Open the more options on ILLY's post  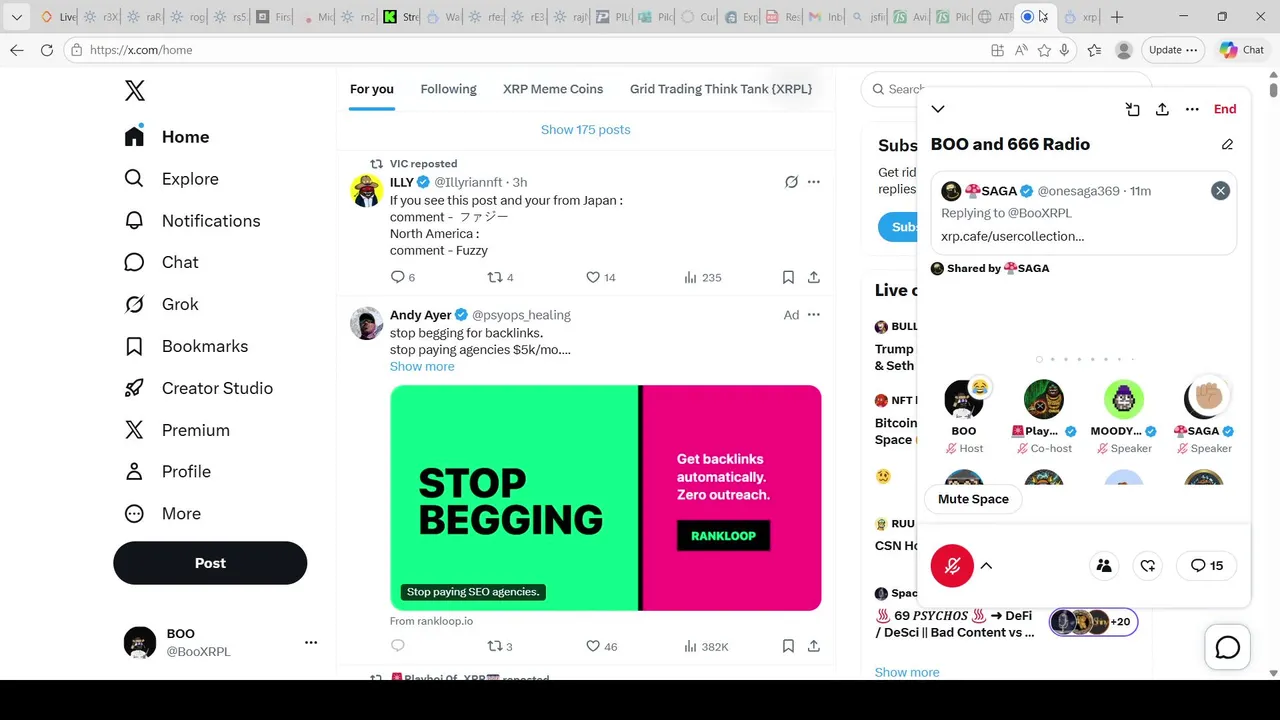(x=814, y=182)
